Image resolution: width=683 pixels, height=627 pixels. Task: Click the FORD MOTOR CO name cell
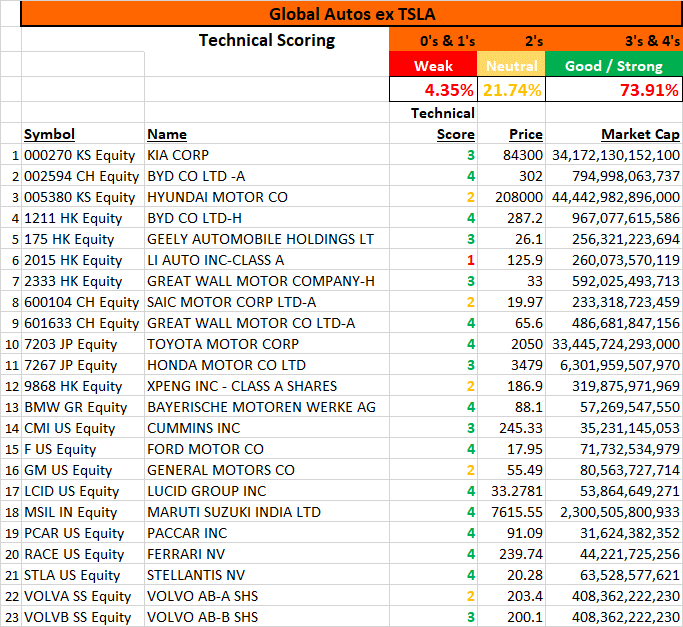267,449
